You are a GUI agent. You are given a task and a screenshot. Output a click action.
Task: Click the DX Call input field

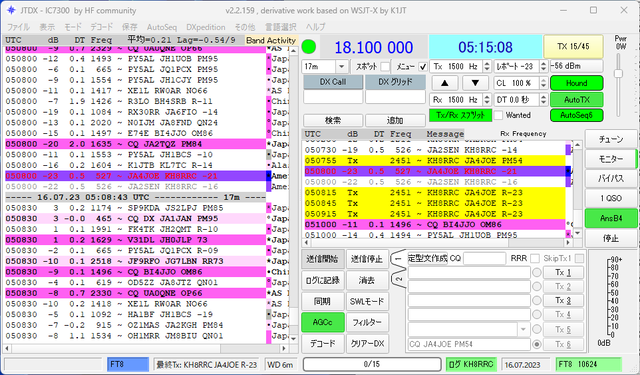click(333, 97)
